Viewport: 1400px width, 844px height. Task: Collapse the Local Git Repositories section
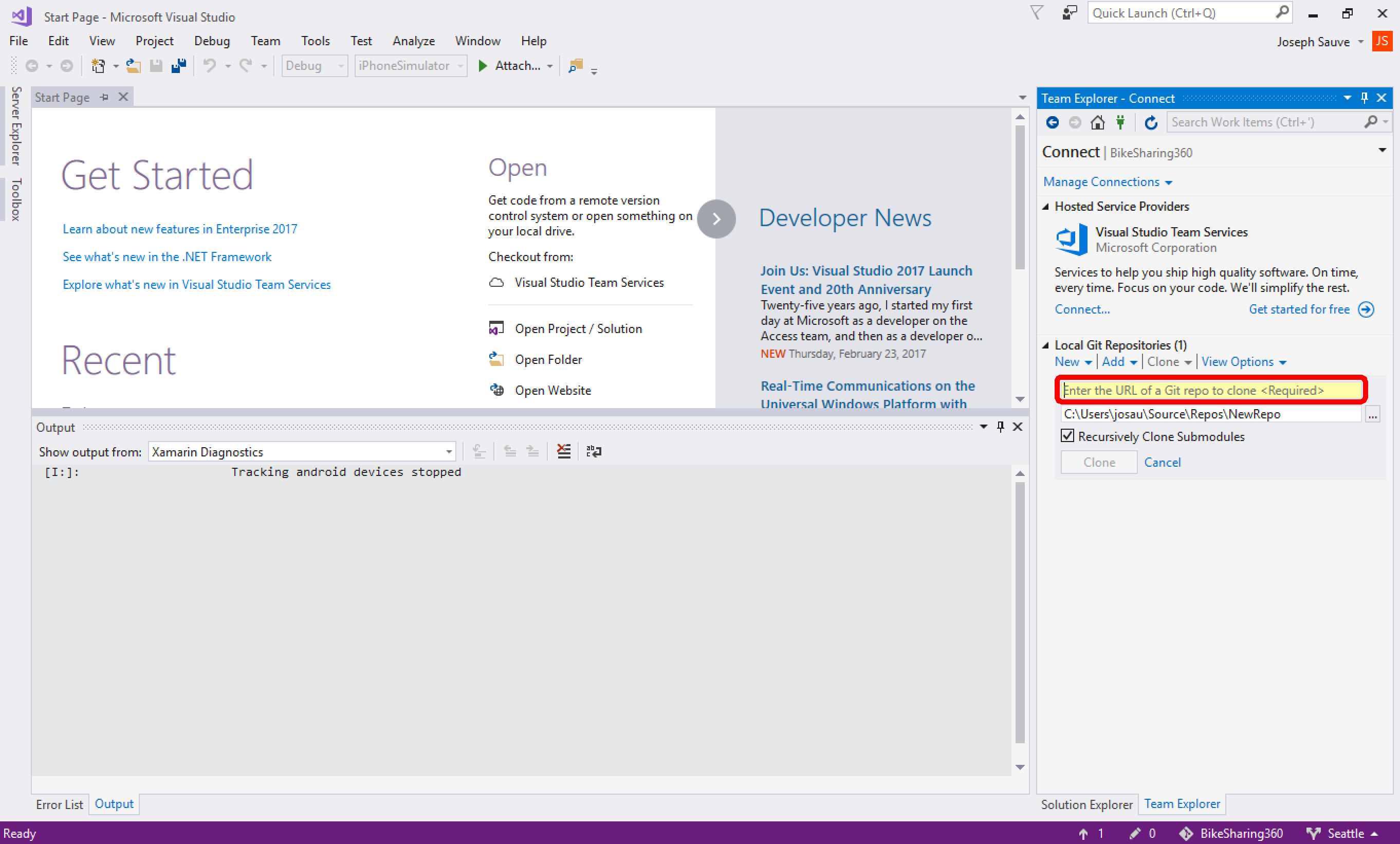[x=1045, y=345]
